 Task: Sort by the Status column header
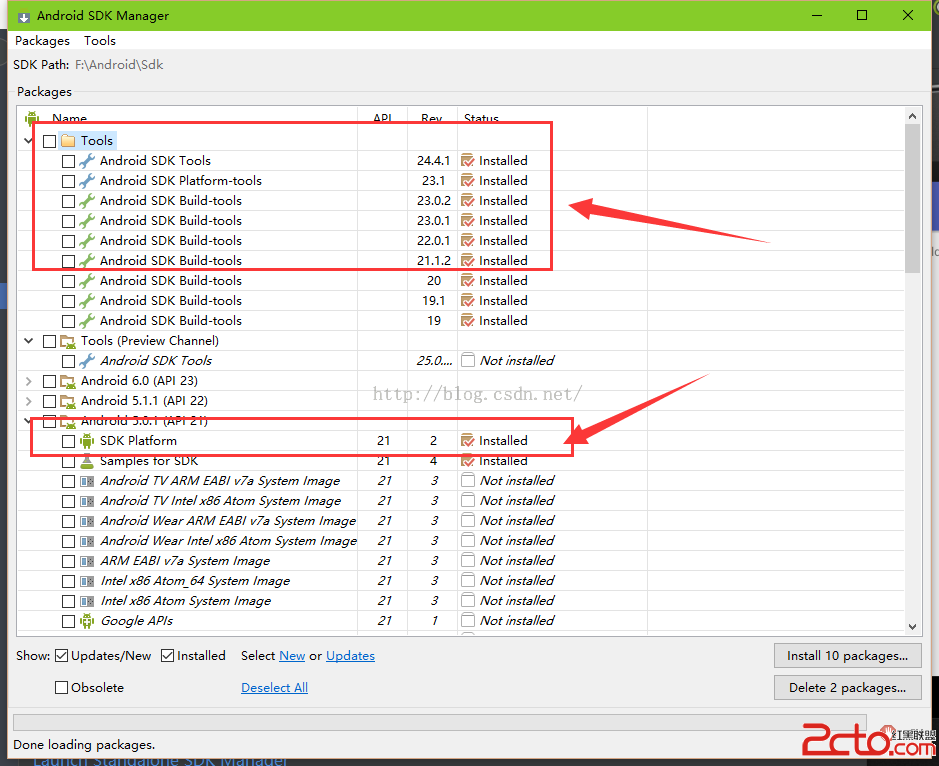[x=481, y=118]
